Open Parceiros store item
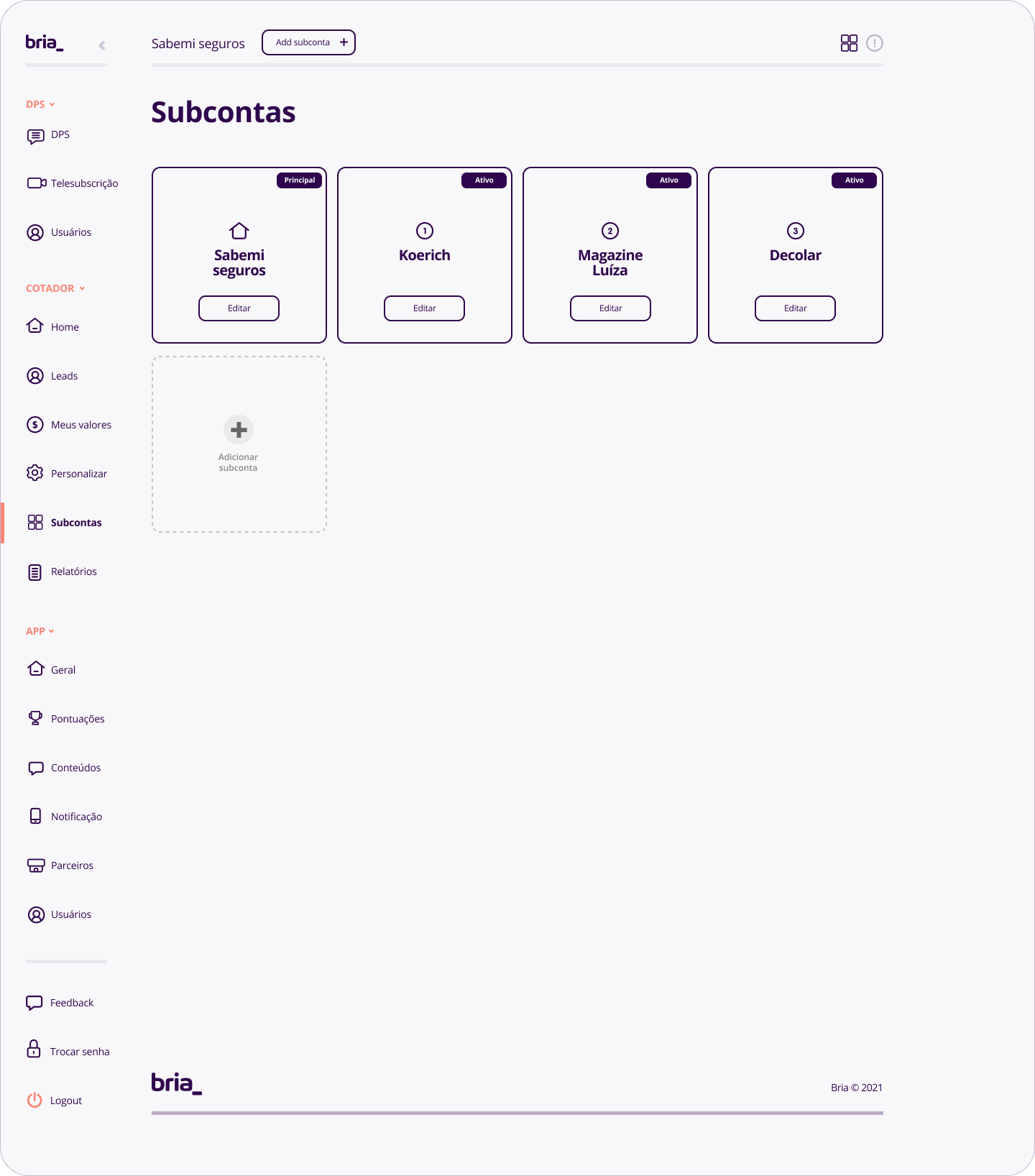 [60, 865]
